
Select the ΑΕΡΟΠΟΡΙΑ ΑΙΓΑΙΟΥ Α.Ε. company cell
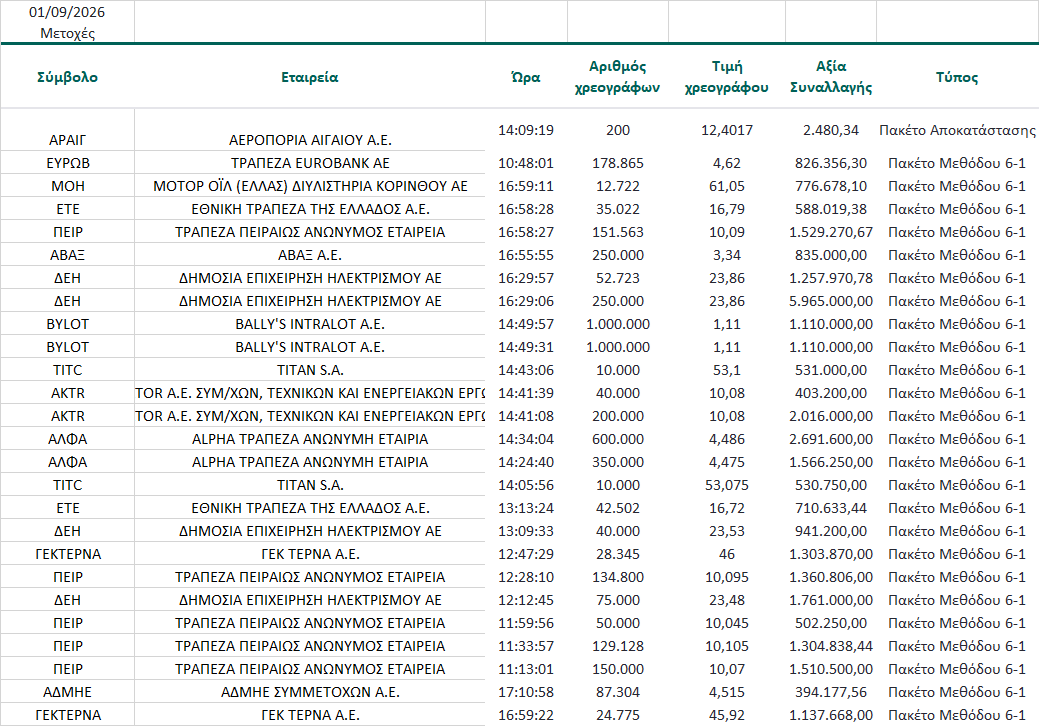(x=310, y=140)
